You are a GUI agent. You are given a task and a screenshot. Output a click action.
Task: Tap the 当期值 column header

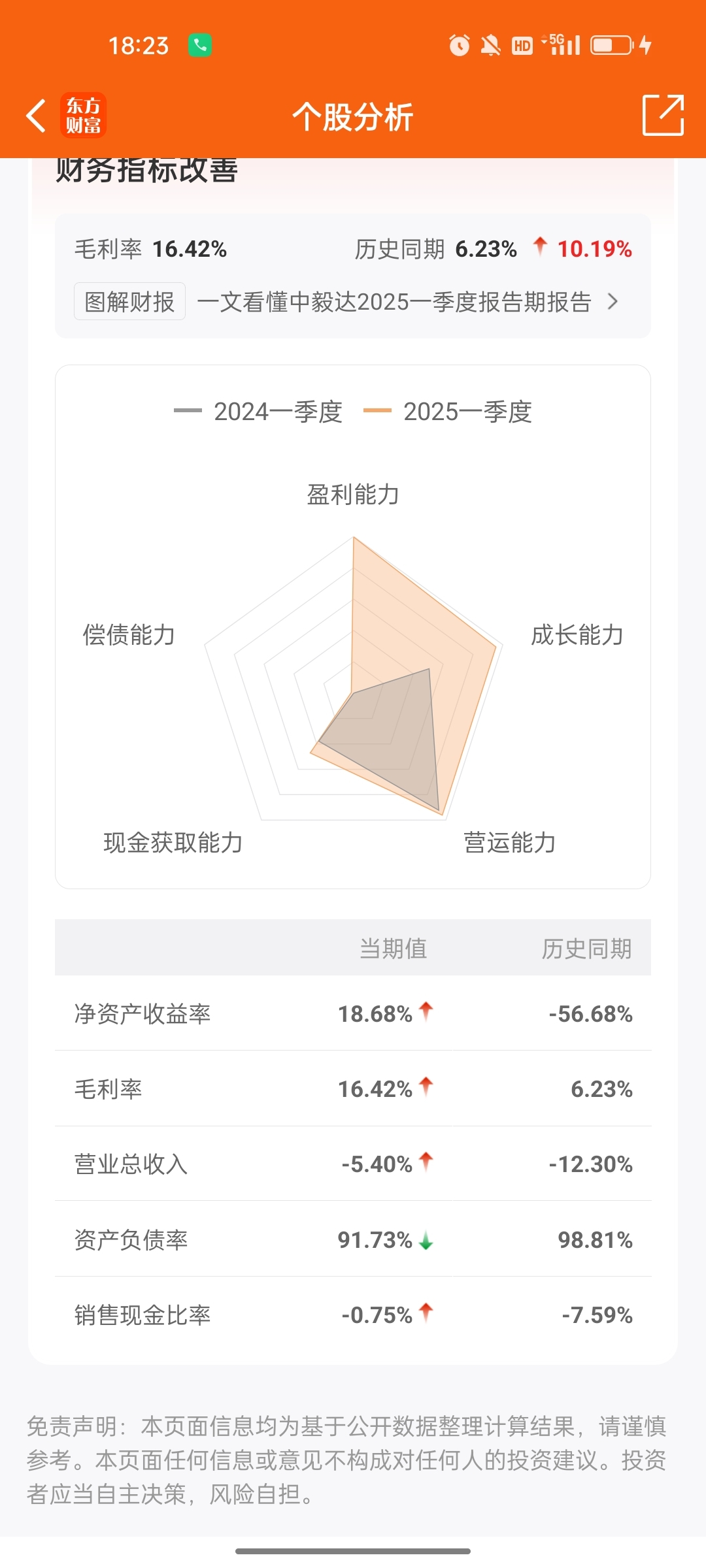point(393,948)
